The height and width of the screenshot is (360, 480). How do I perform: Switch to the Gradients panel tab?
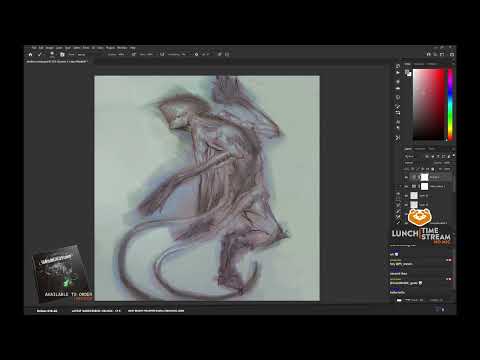pos(431,64)
